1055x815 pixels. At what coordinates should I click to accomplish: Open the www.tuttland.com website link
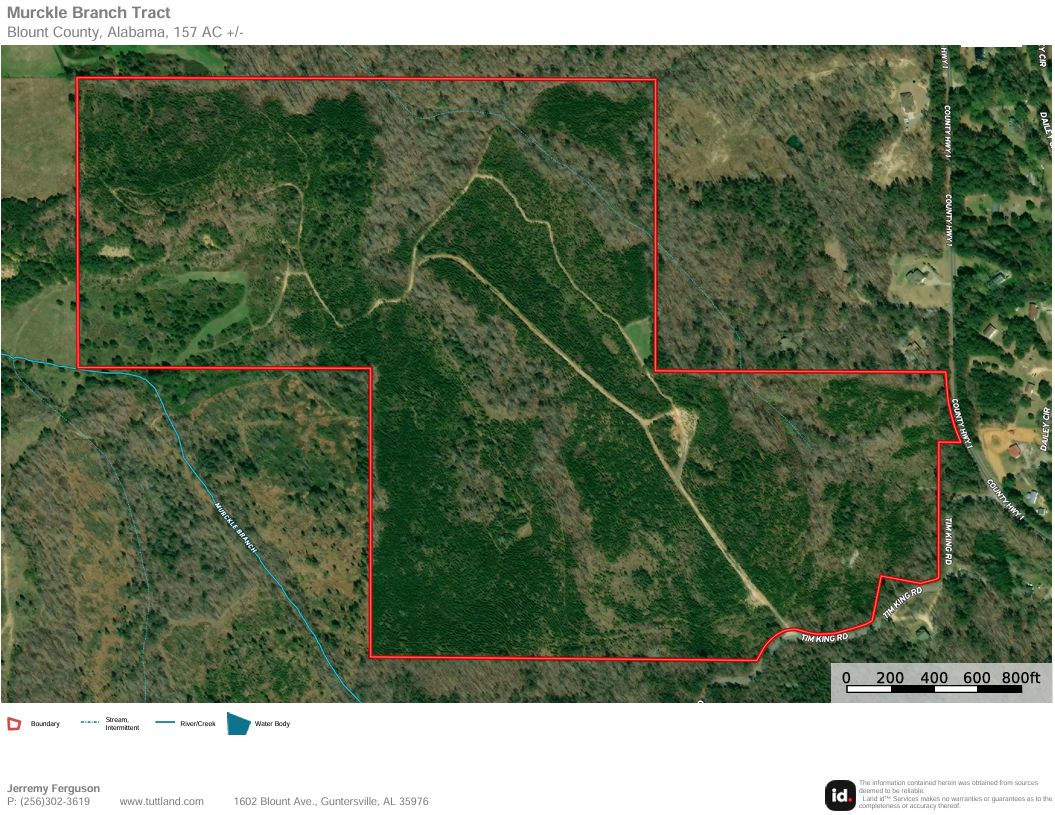[161, 801]
